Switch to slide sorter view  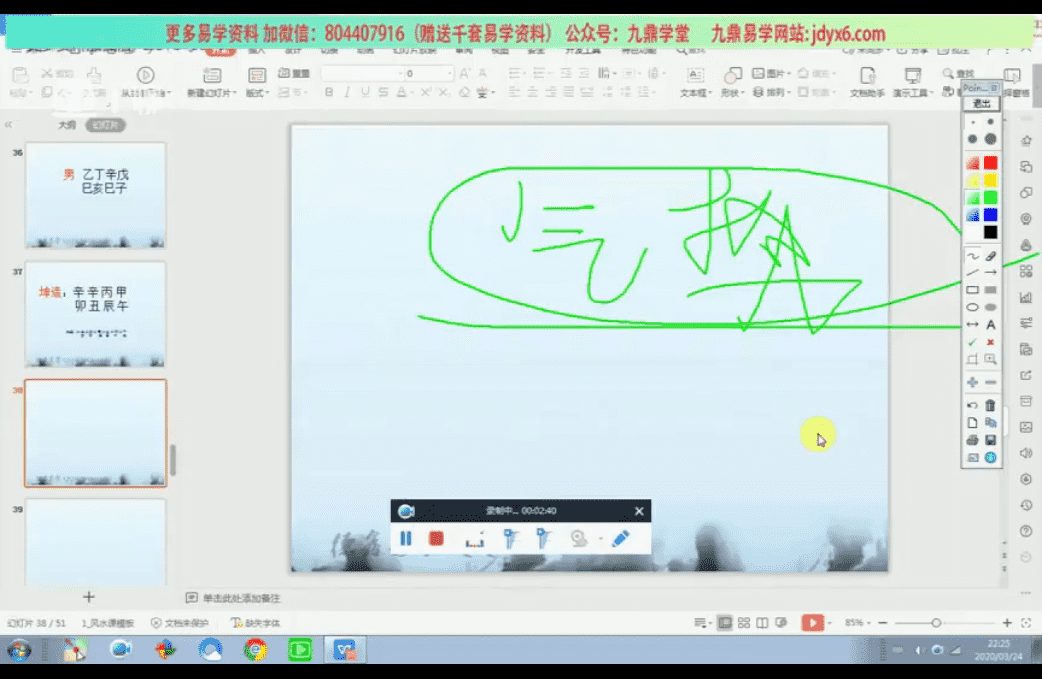743,622
